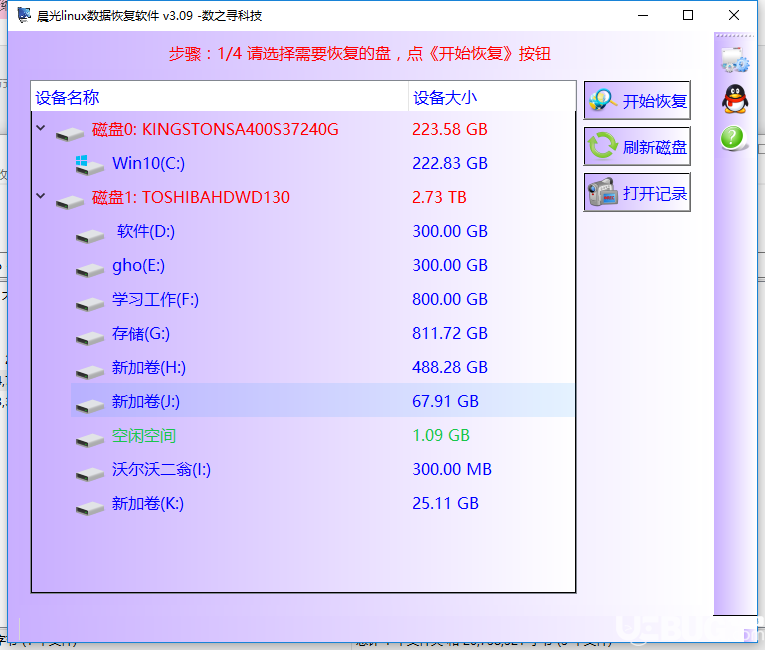Click the 1.09 GB free space size
This screenshot has width=765, height=650.
[441, 435]
